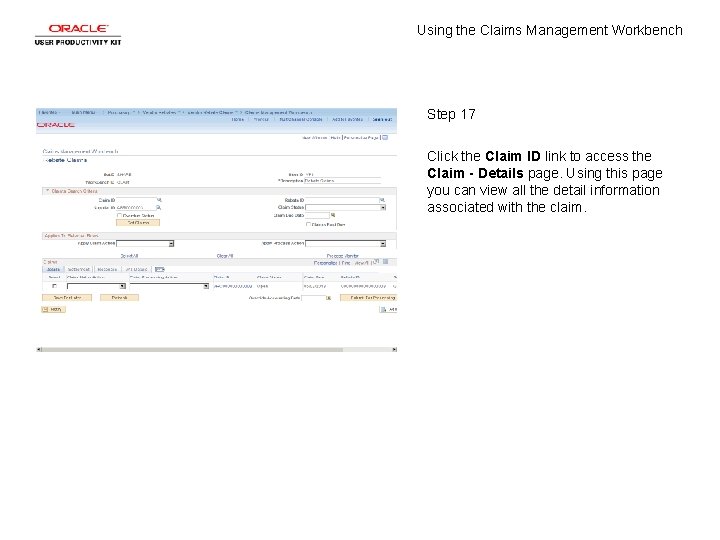Image resolution: width=720 pixels, height=540 pixels.
Task: Click the Add button at bottom right
Action: [388, 309]
